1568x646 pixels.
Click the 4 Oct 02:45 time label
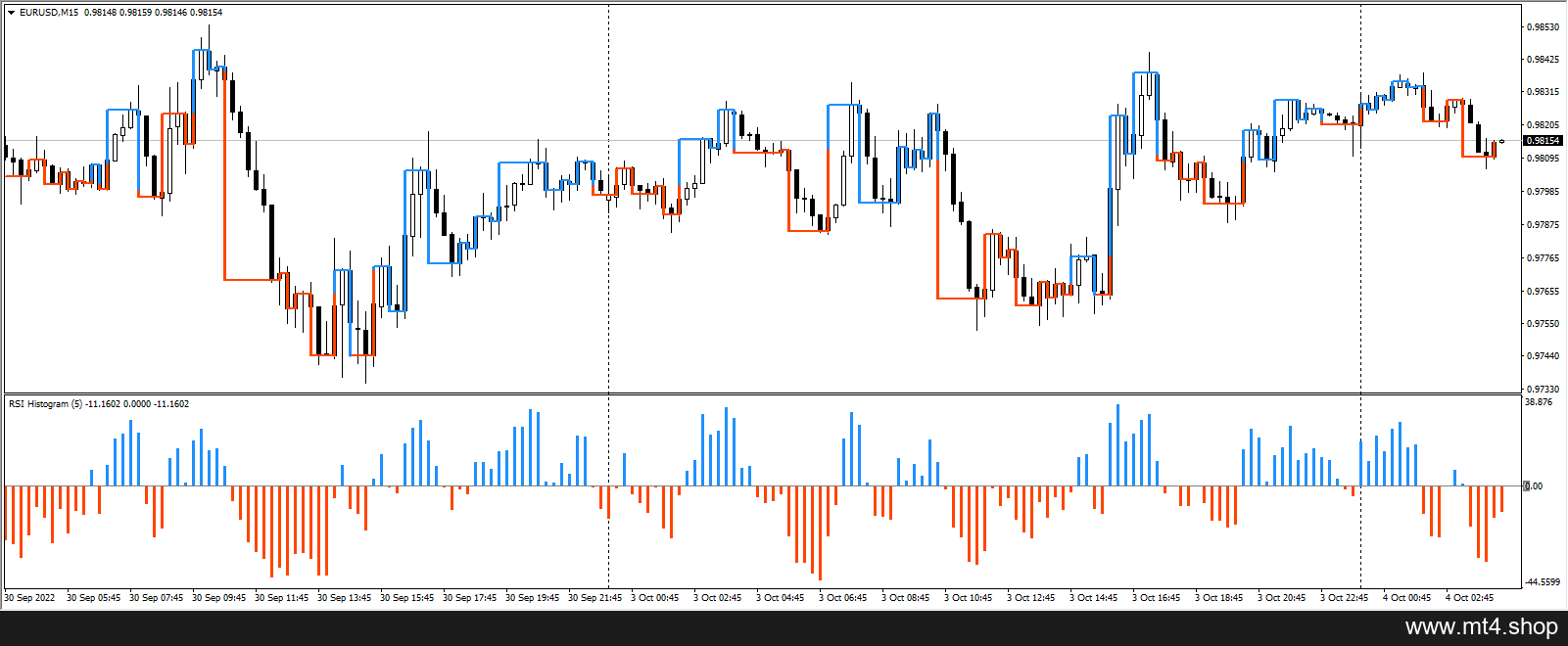tap(1470, 598)
